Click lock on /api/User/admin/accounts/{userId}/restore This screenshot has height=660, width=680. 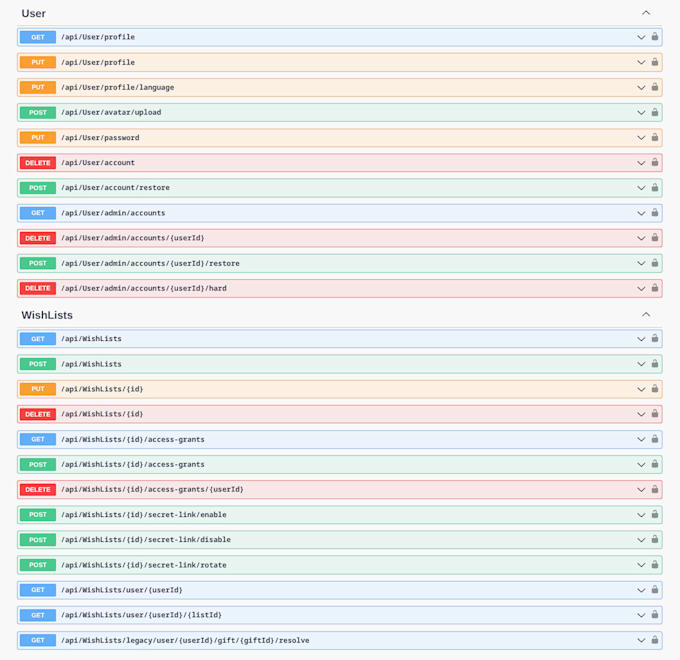pyautogui.click(x=654, y=263)
